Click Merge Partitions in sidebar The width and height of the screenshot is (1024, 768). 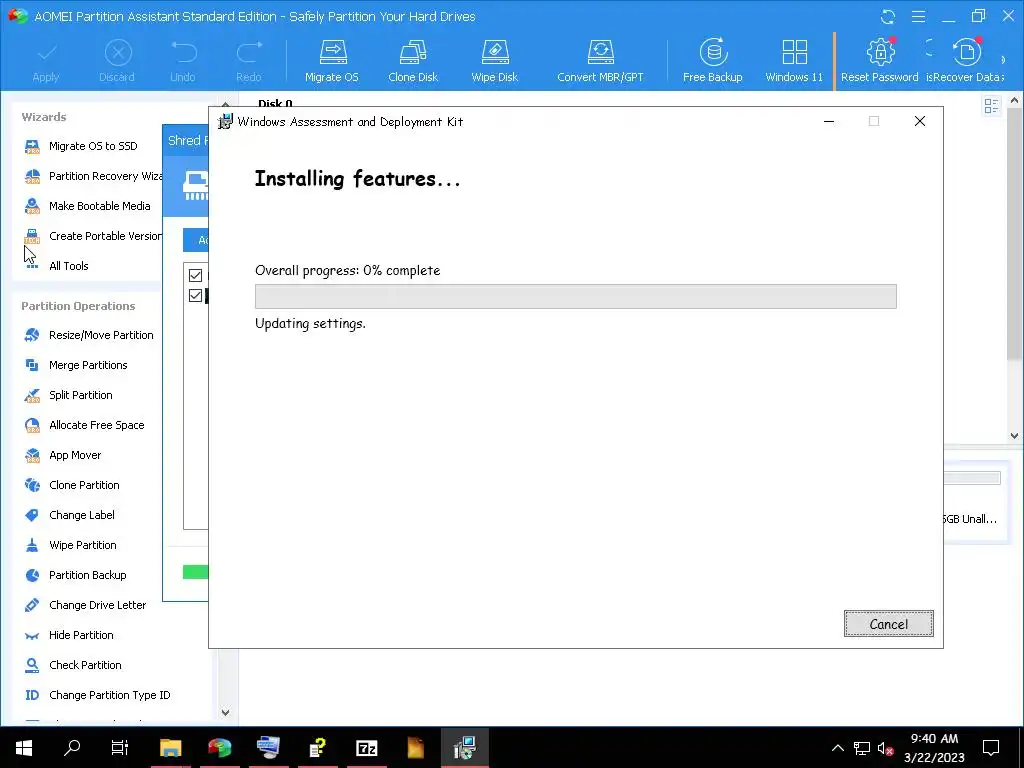(x=76, y=365)
